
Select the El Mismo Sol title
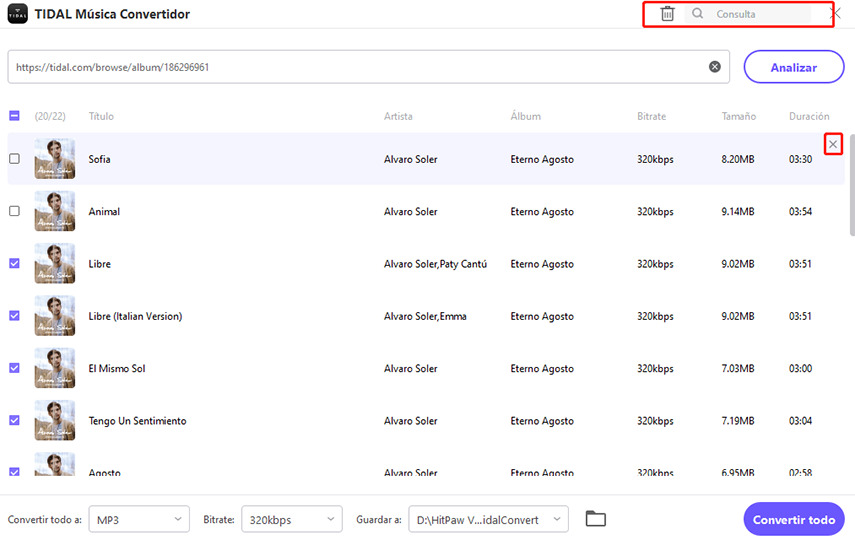click(x=117, y=369)
